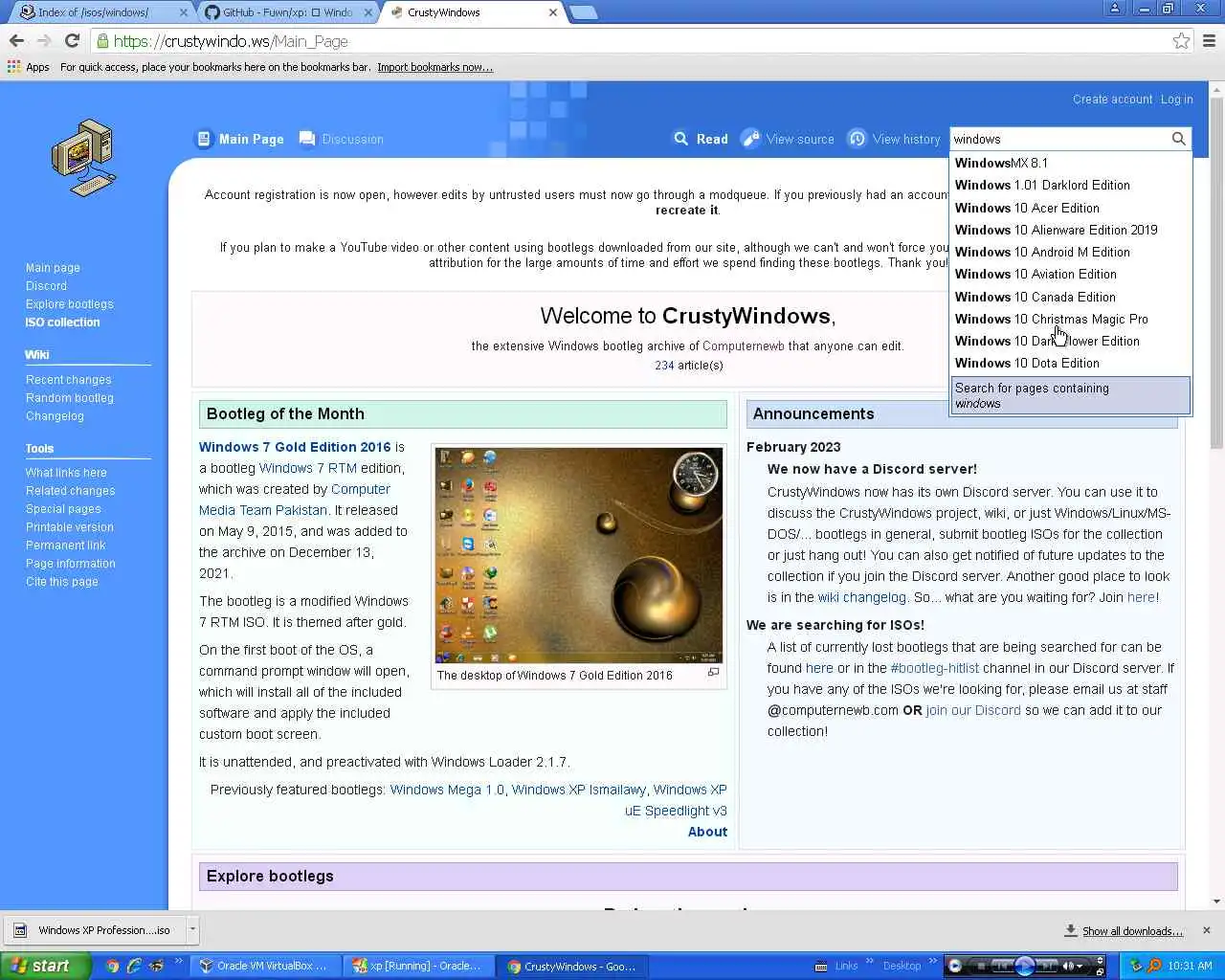Close the GitHub Fuwn/xp tab
This screenshot has height=980, width=1225.
pyautogui.click(x=368, y=12)
